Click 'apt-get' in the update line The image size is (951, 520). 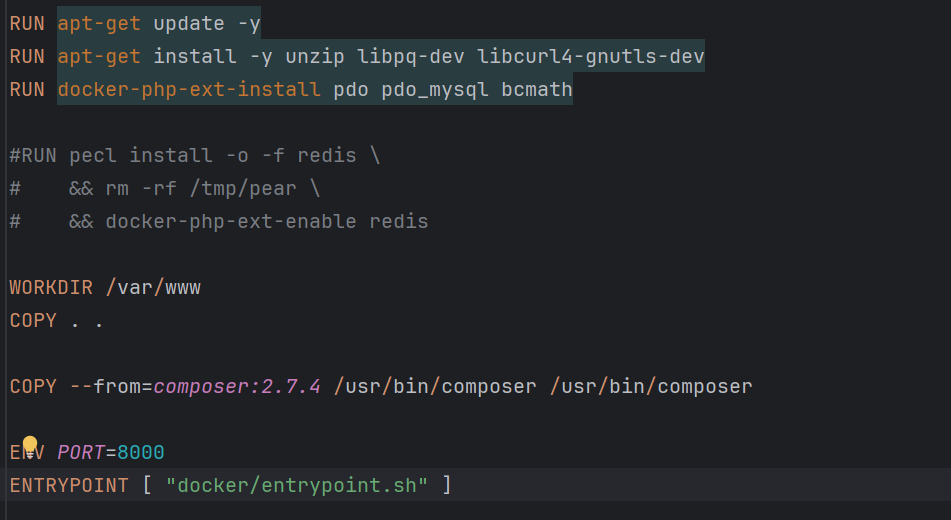tap(99, 24)
